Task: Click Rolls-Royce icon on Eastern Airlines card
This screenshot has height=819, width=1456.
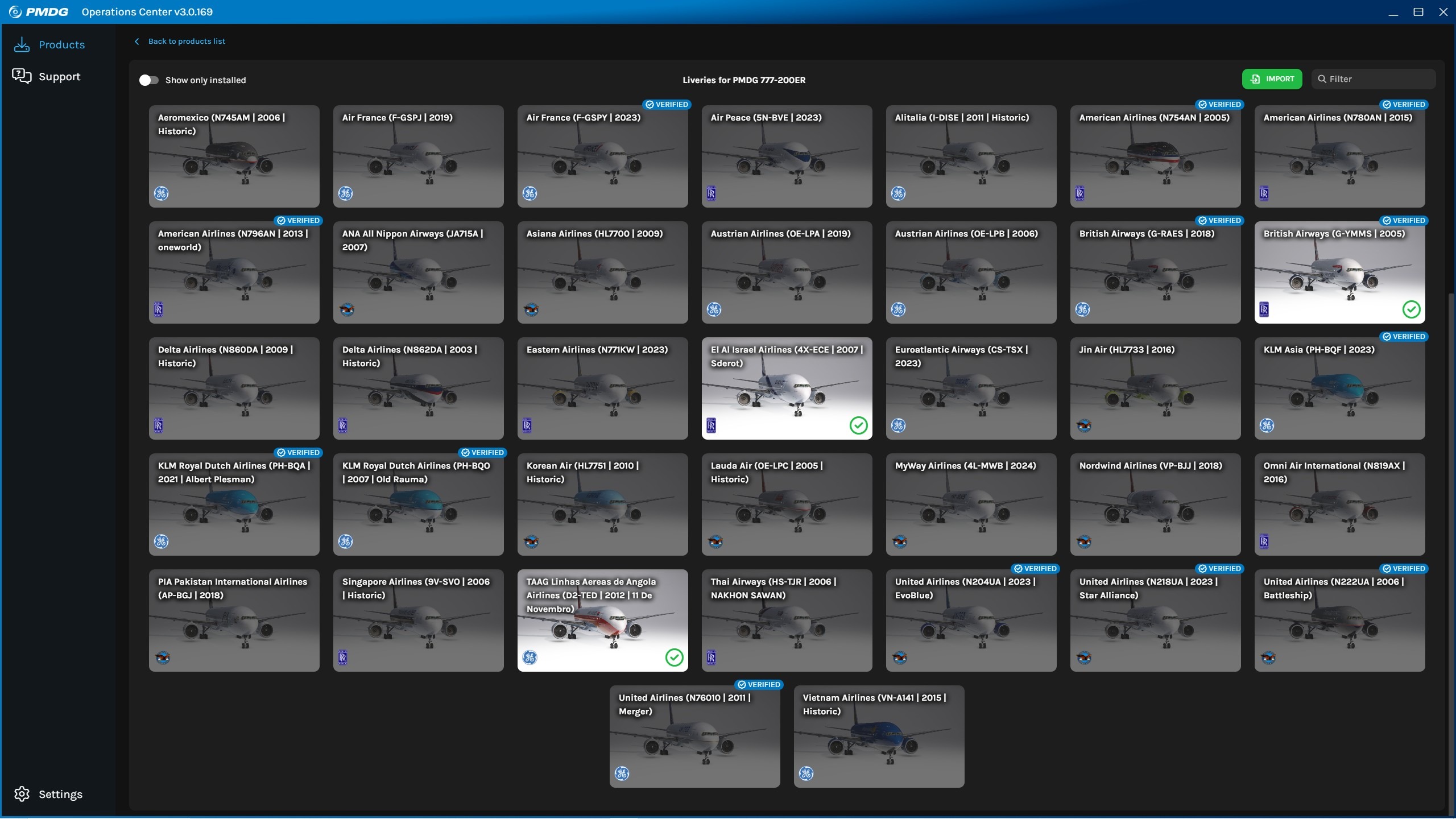Action: (527, 425)
